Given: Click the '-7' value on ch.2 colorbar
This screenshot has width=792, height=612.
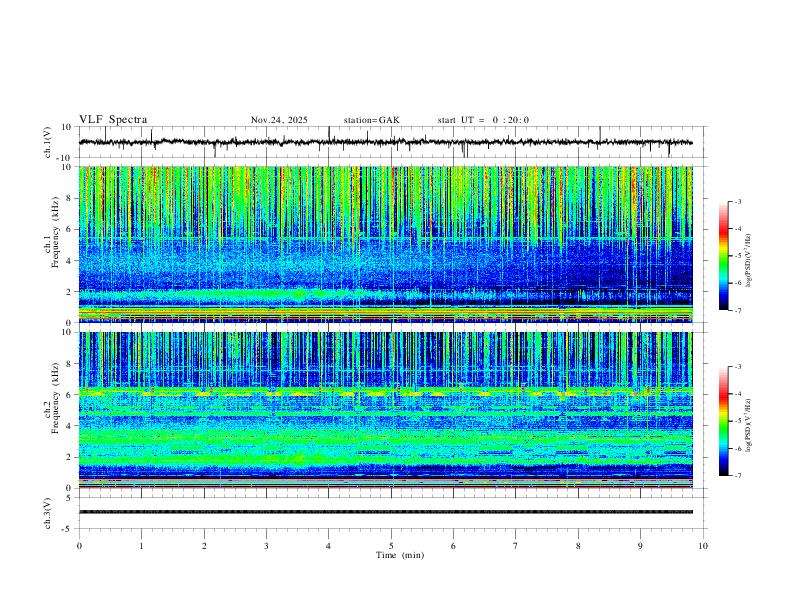Looking at the screenshot, I should (737, 475).
